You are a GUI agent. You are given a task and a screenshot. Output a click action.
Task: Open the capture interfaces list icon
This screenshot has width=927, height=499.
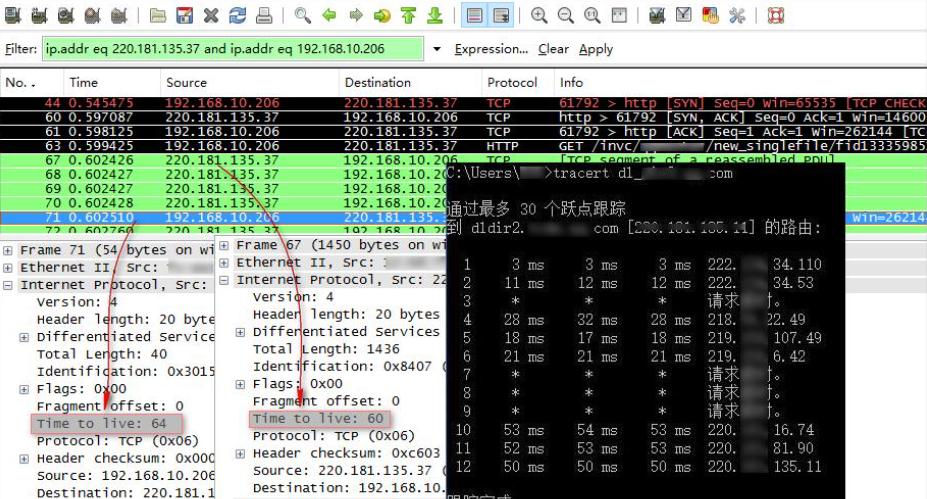click(x=14, y=16)
